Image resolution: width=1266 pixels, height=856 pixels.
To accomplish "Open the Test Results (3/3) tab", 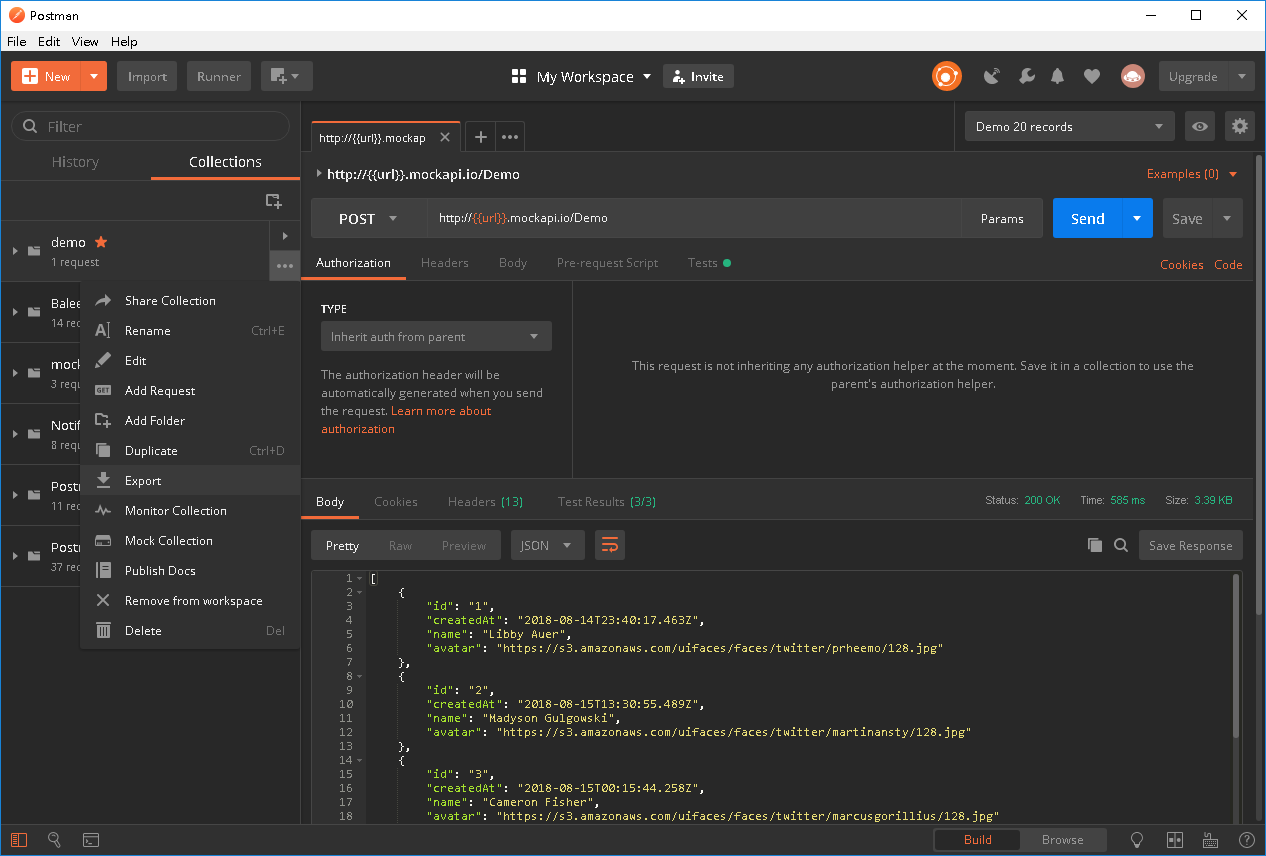I will point(607,502).
